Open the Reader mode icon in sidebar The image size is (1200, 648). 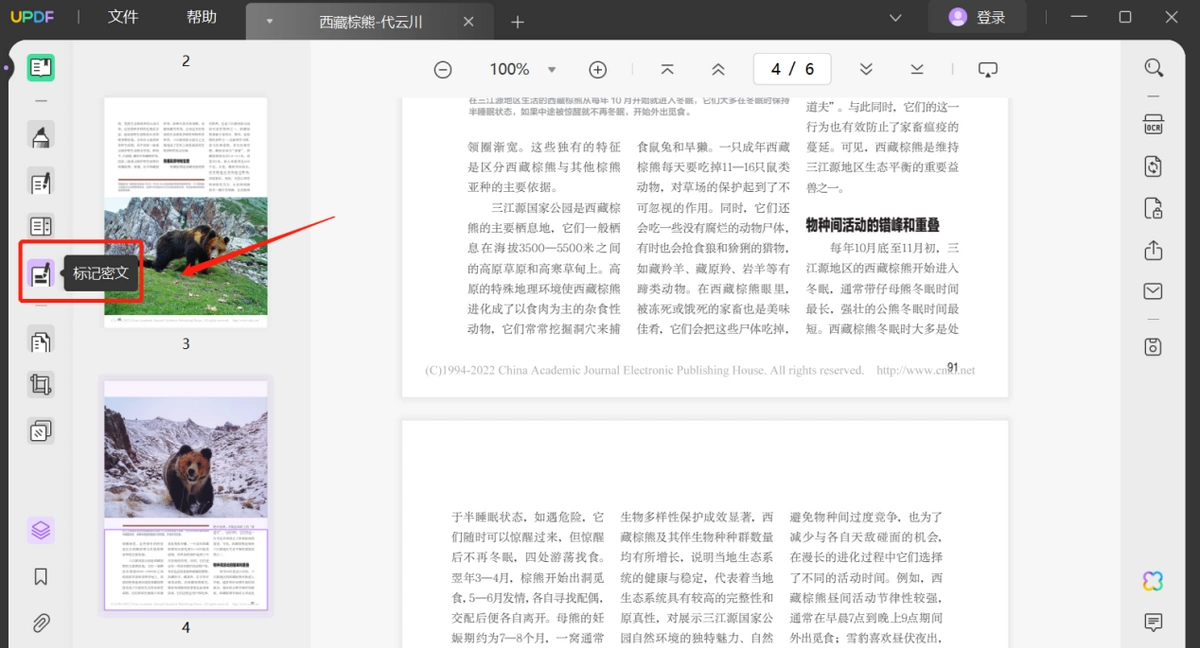point(41,68)
